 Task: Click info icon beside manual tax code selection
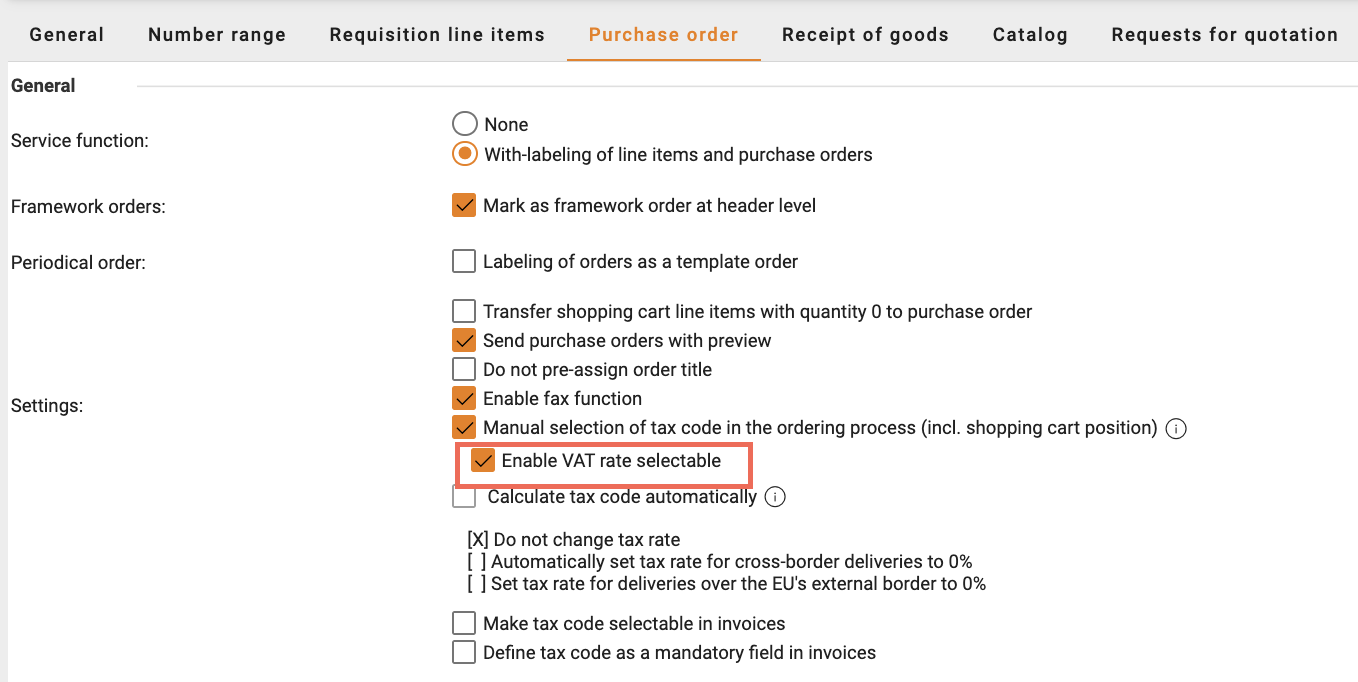(x=1177, y=429)
